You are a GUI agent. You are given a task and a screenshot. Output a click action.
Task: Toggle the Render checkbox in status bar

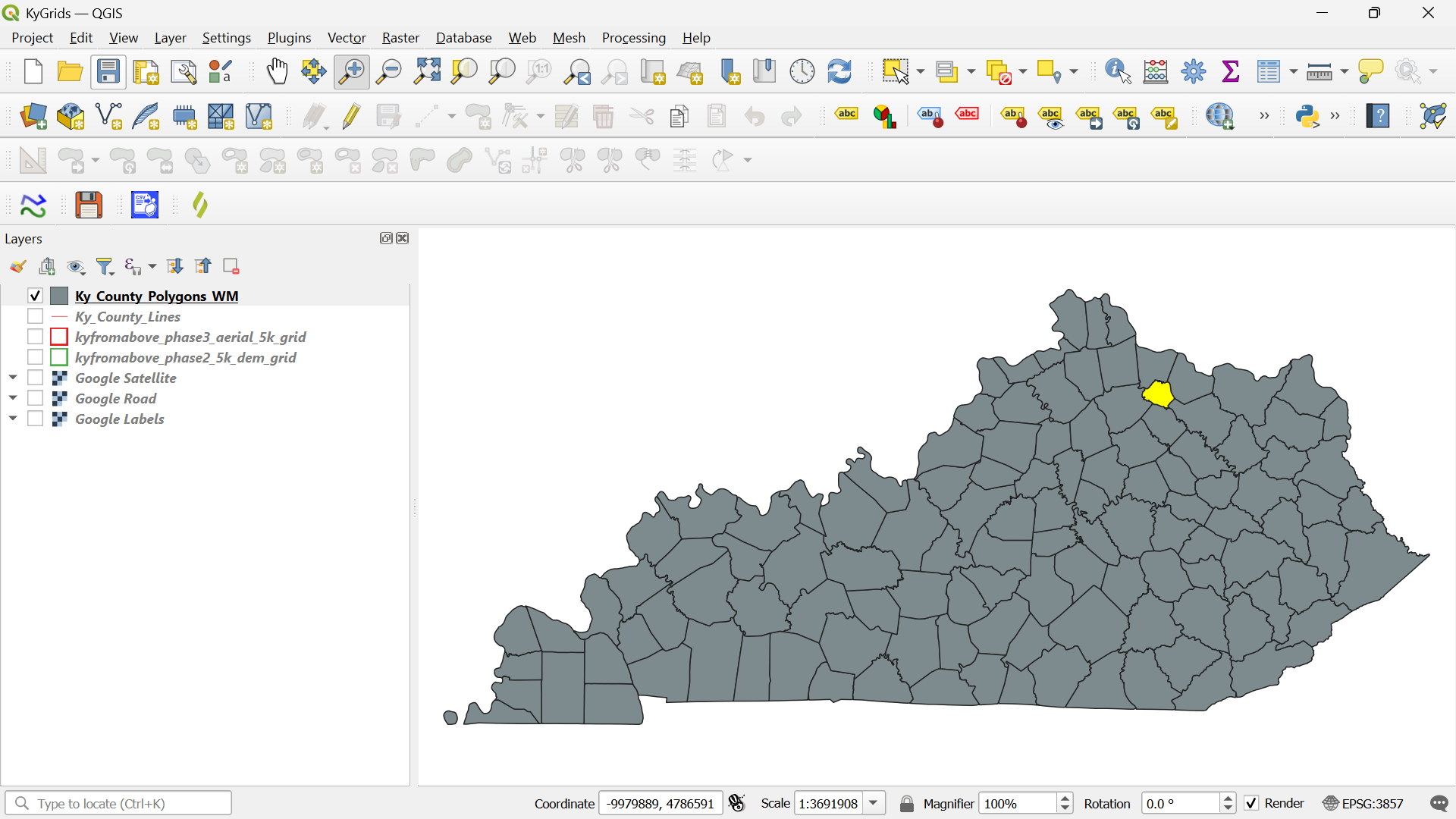click(1252, 803)
